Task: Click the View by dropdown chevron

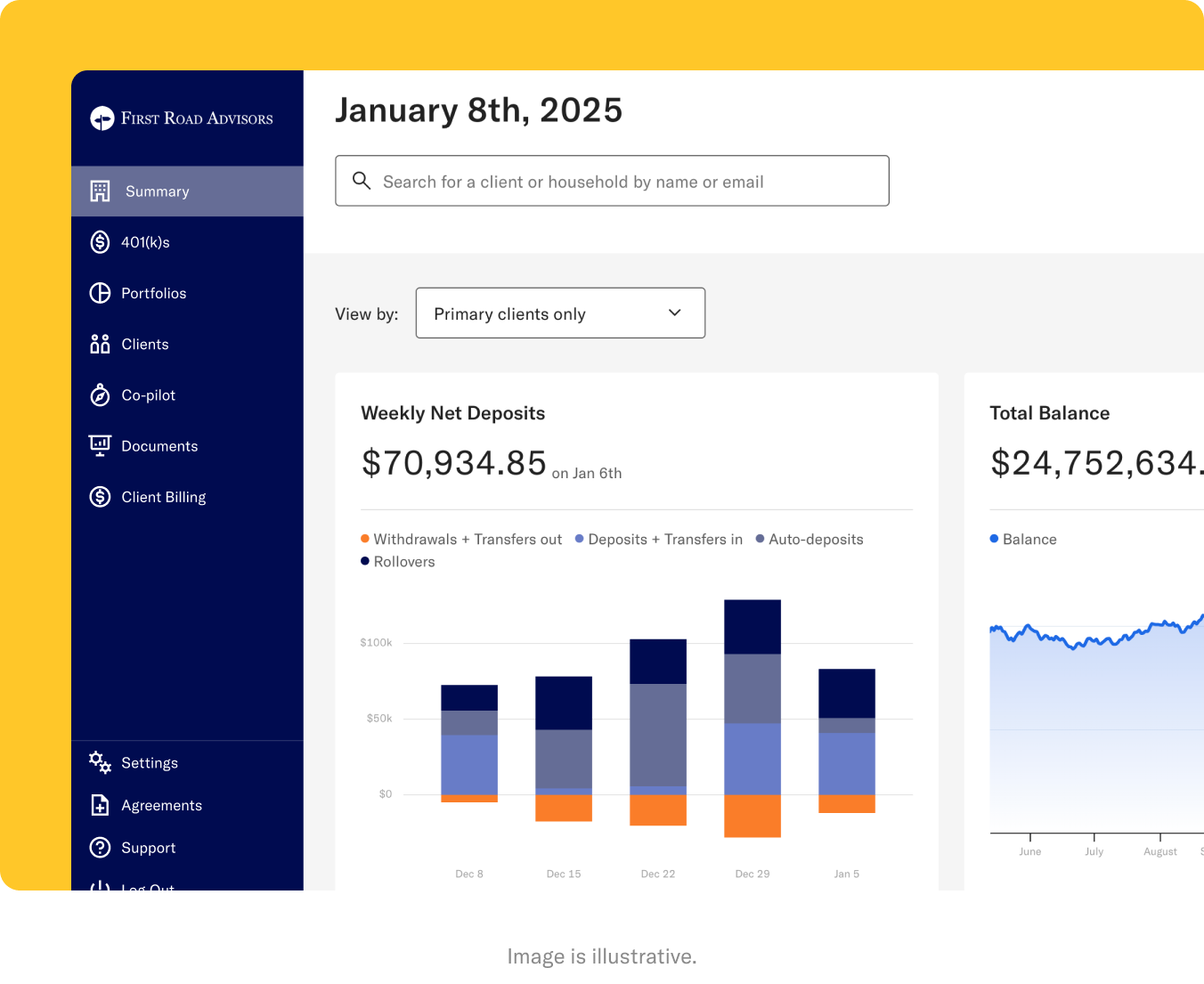Action: tap(675, 313)
